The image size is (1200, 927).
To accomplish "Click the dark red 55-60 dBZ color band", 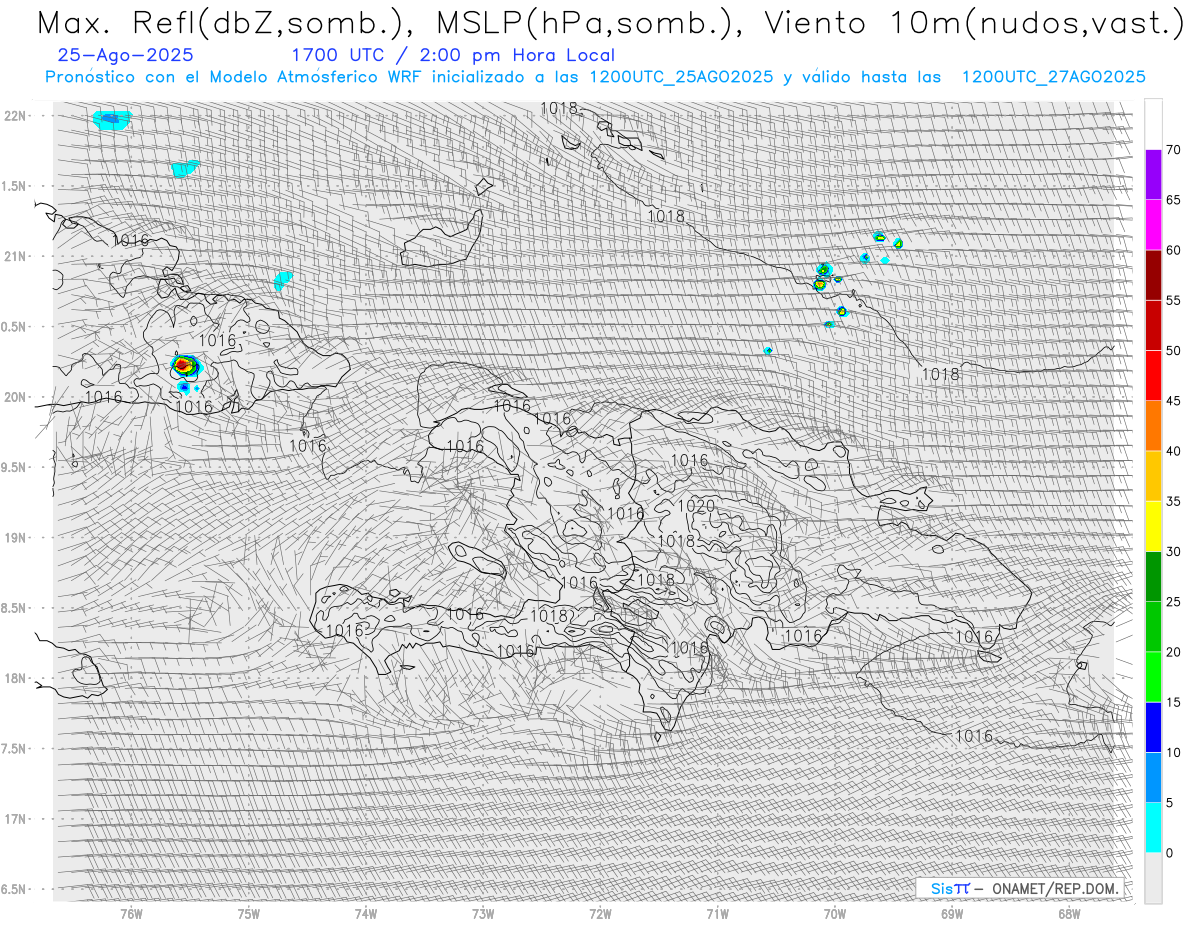I will pos(1153,275).
